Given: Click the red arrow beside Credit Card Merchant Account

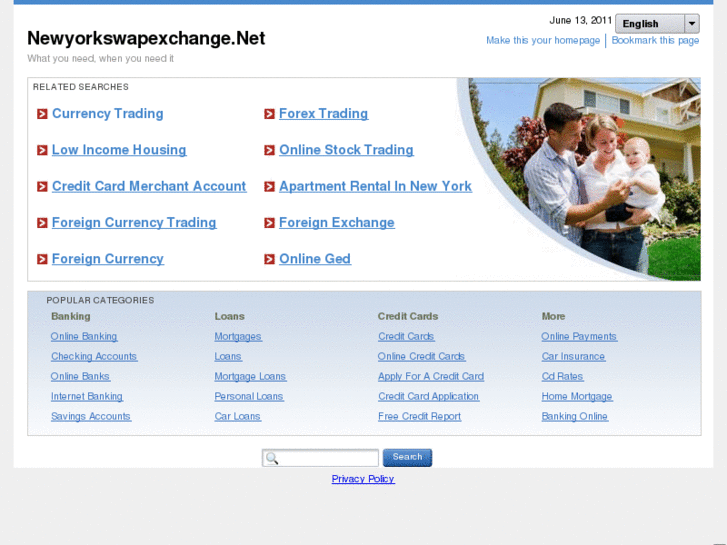Looking at the screenshot, I should [x=42, y=186].
